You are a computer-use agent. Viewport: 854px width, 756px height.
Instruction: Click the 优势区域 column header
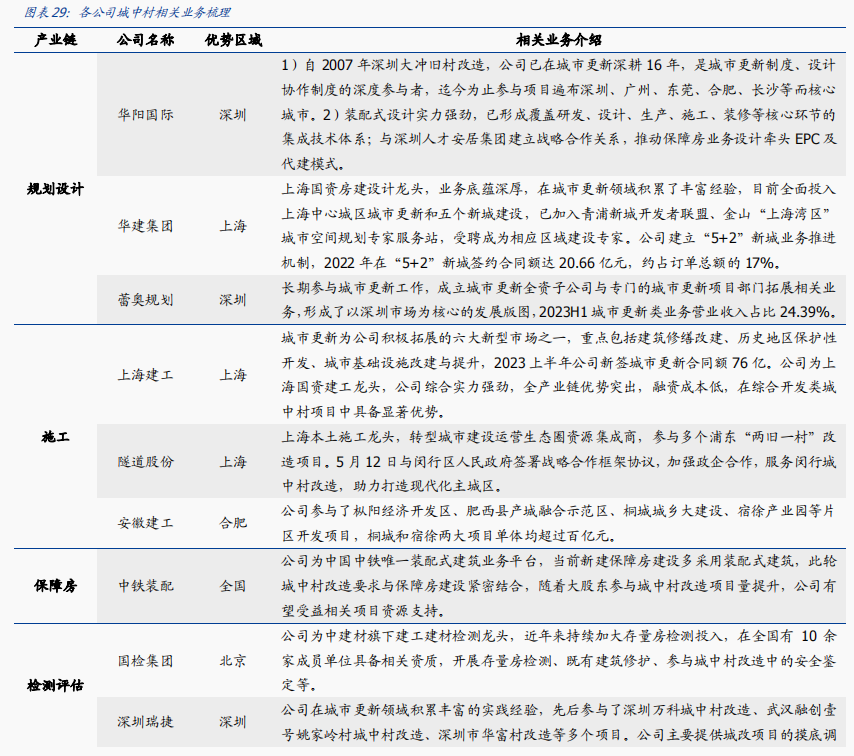233,40
